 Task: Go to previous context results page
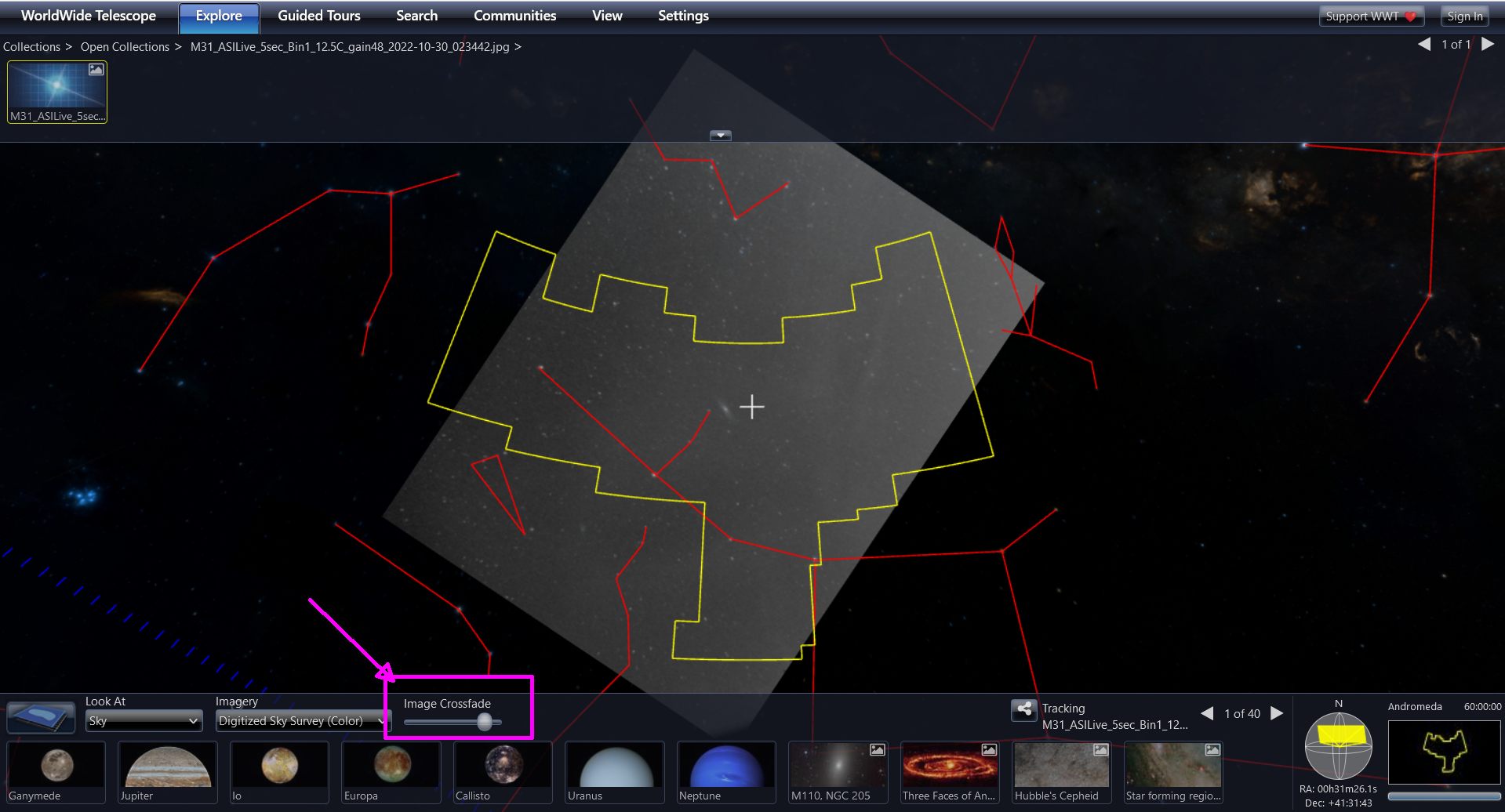1208,713
